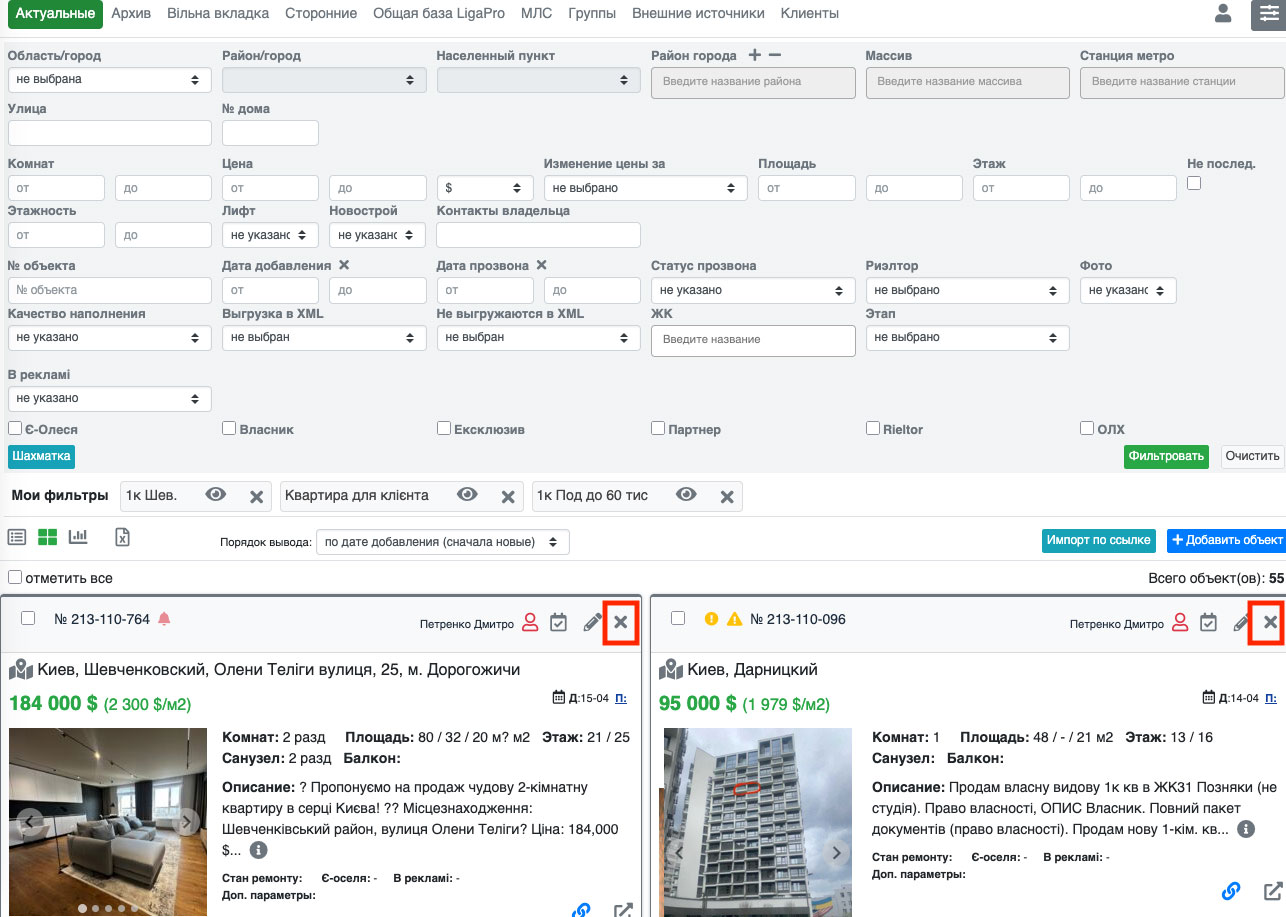
Task: Enable the Ексклюзив checkbox
Action: coord(444,428)
